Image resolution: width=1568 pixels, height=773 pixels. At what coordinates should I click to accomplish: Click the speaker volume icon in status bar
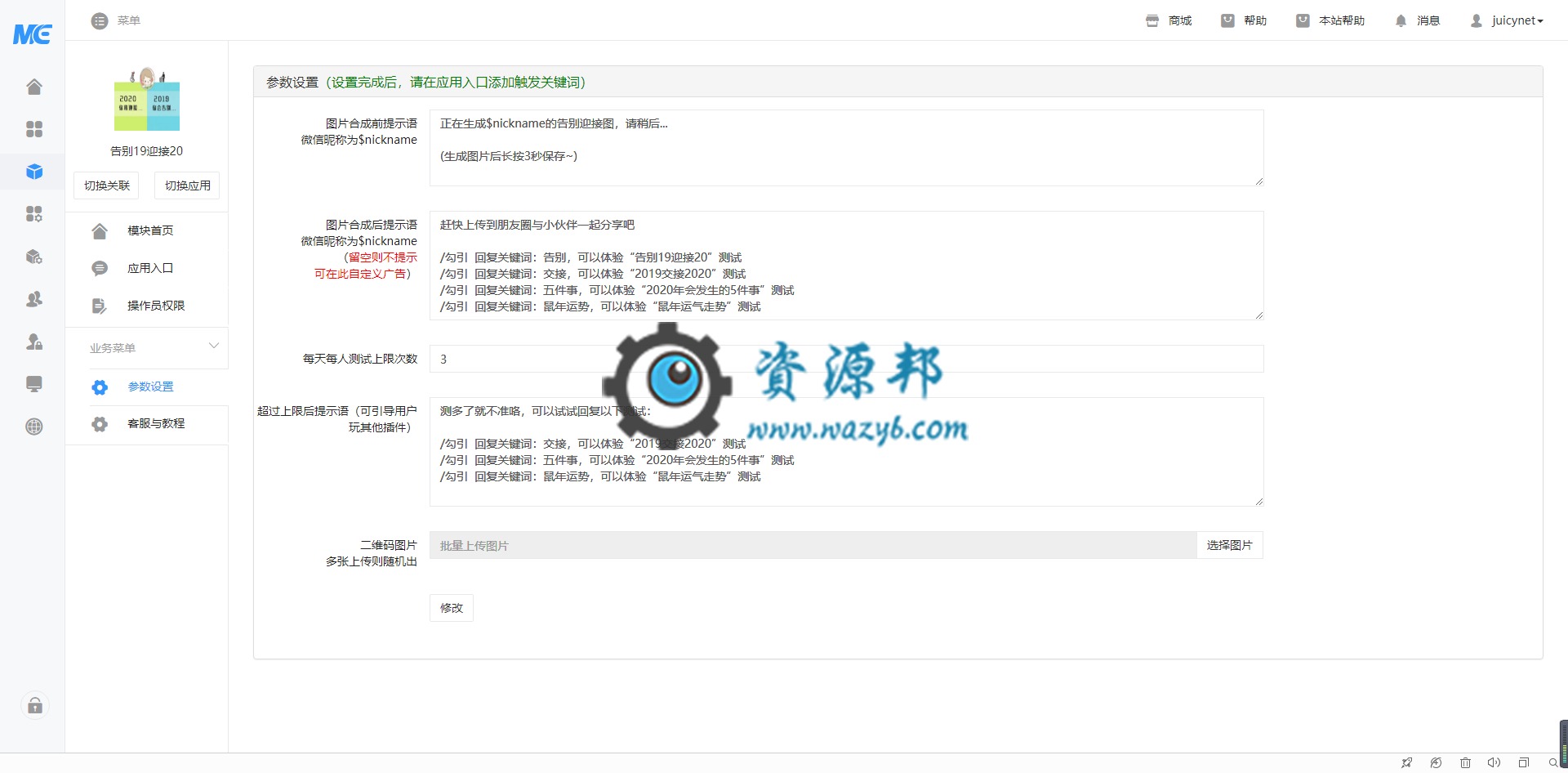click(x=1494, y=762)
